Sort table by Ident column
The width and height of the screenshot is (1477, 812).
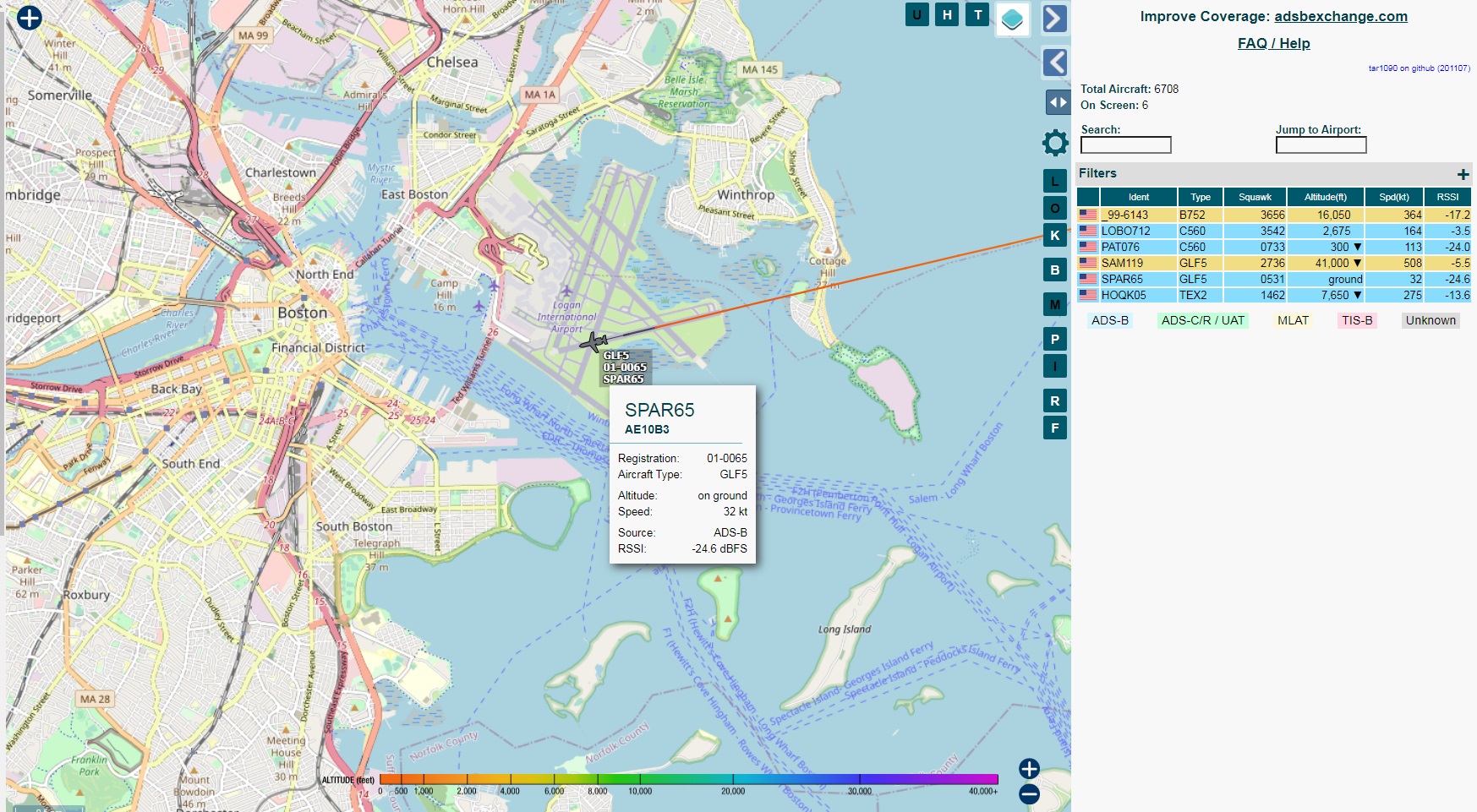[1138, 197]
